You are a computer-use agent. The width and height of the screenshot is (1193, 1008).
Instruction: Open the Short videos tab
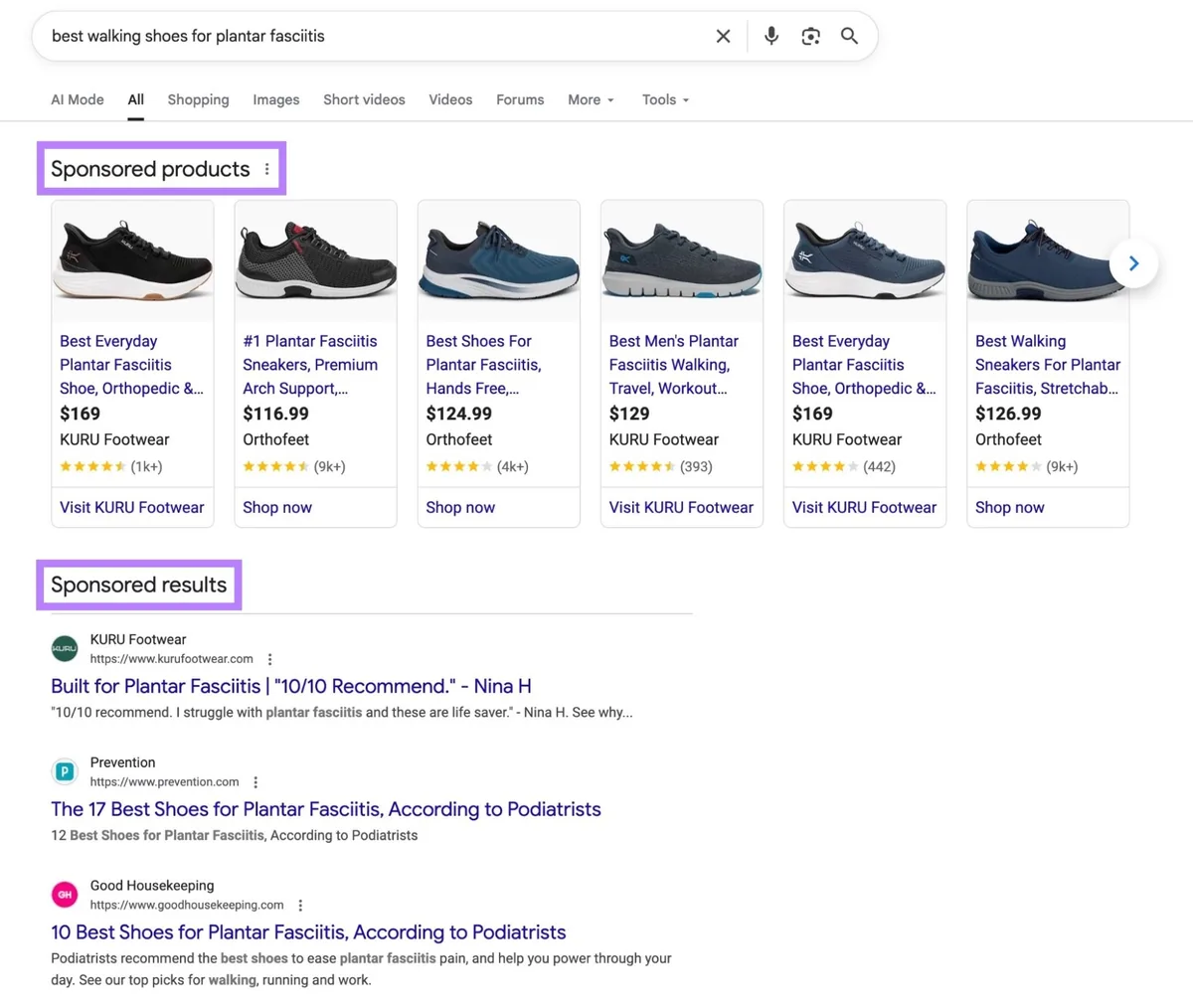pyautogui.click(x=364, y=99)
